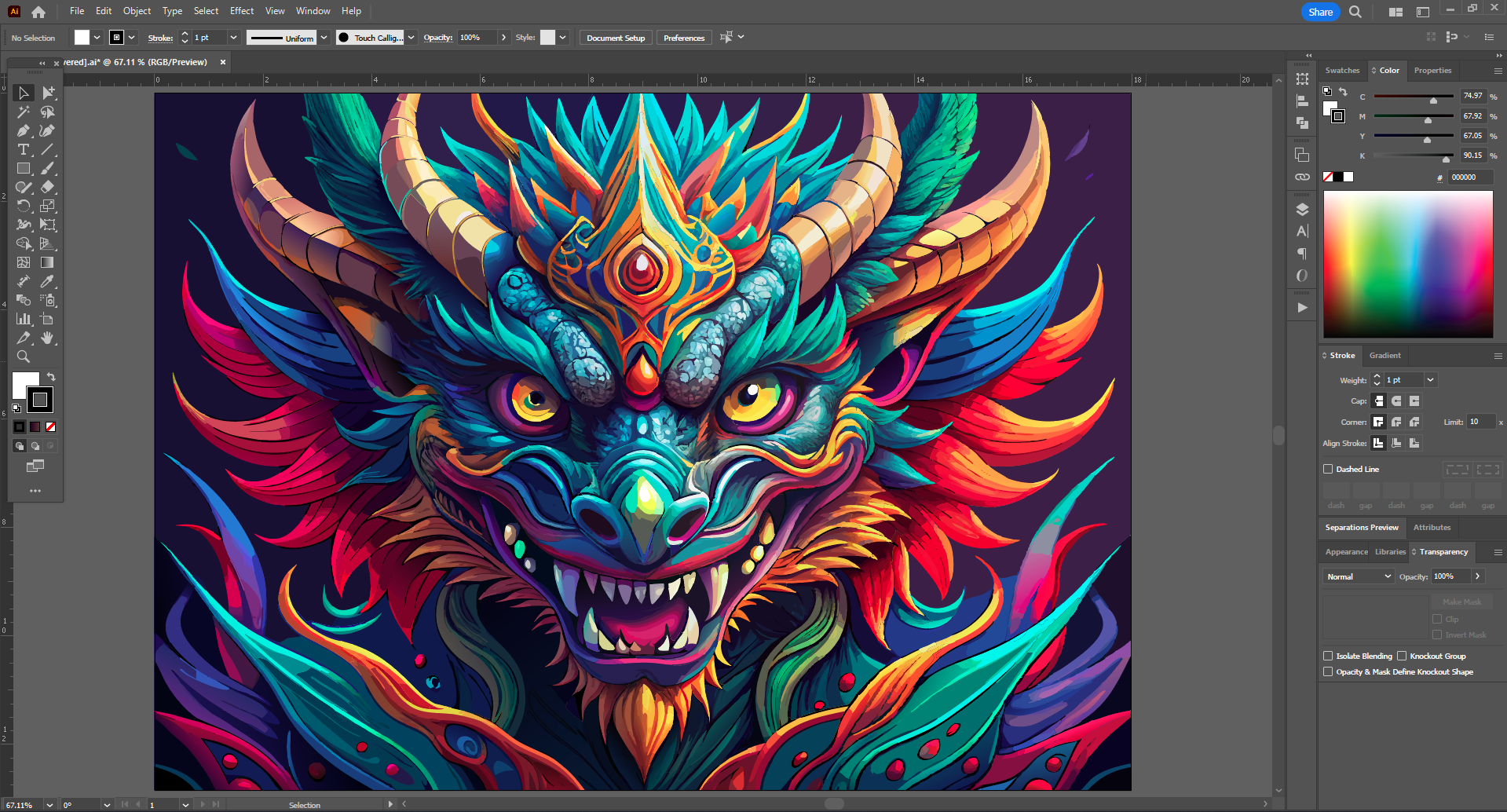Select the Column Graph tool

pyautogui.click(x=24, y=319)
